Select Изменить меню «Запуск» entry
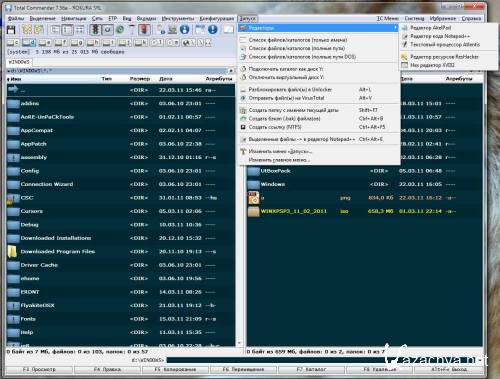The width and height of the screenshot is (500, 379). 319,152
